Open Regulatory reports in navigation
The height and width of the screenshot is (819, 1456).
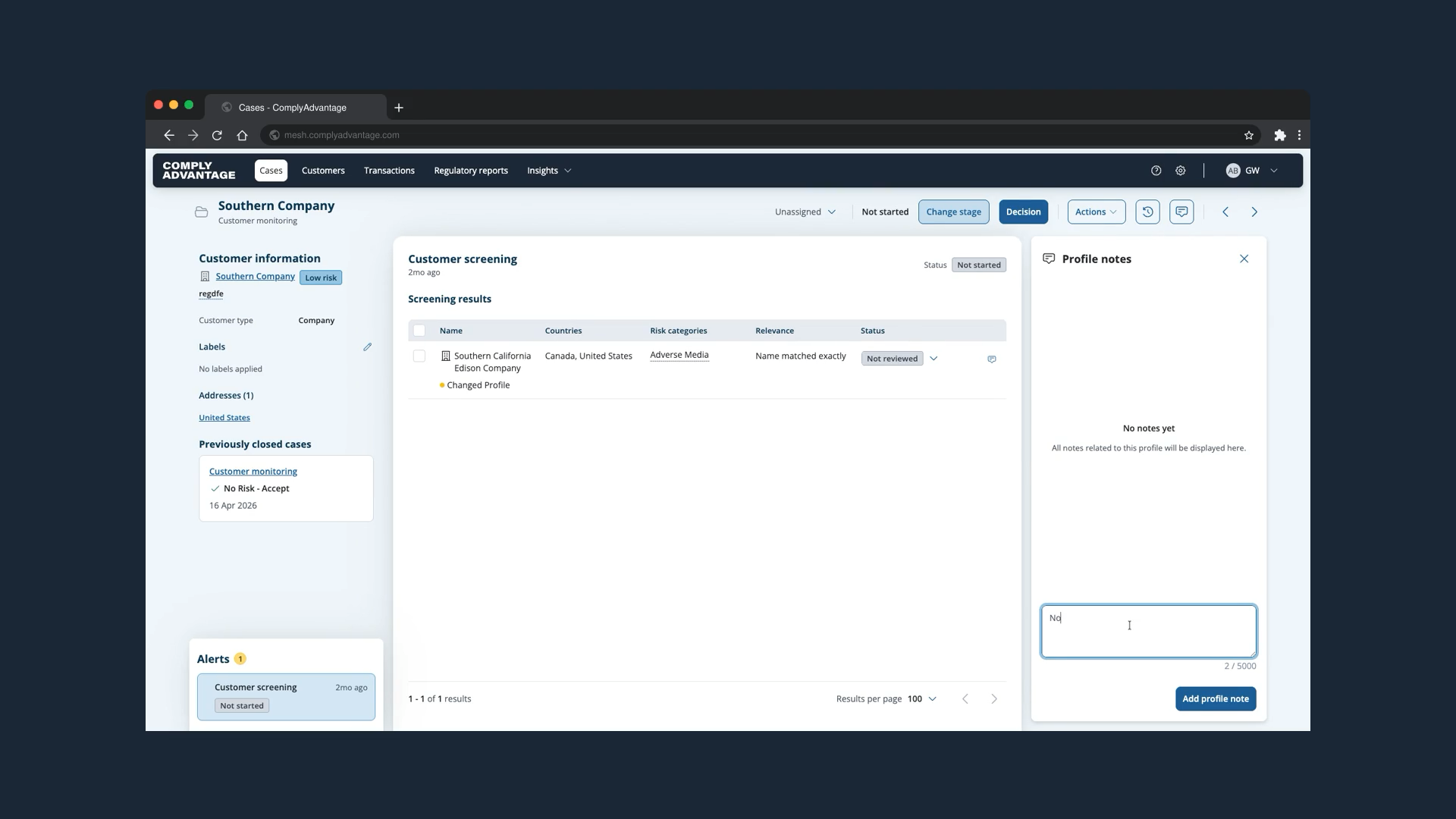pos(471,171)
